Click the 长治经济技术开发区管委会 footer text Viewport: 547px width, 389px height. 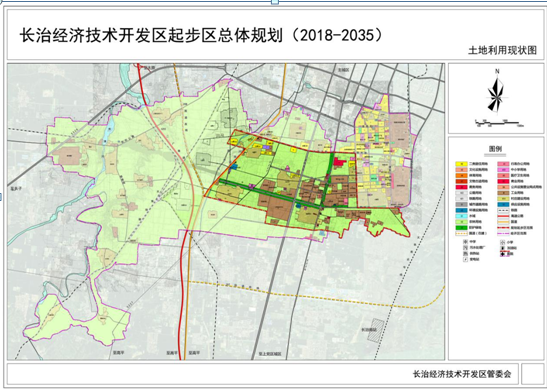[462, 374]
